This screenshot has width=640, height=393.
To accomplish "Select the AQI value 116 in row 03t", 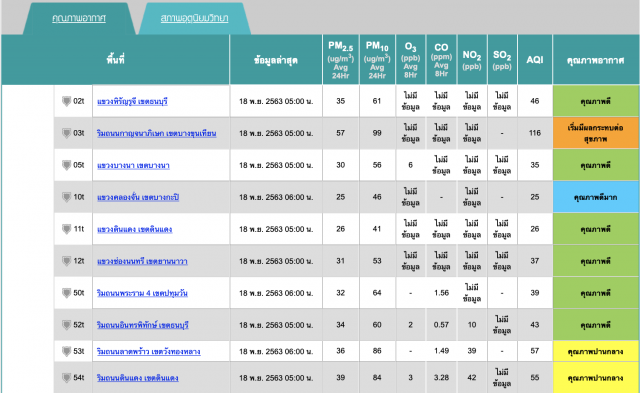I will click(x=535, y=133).
